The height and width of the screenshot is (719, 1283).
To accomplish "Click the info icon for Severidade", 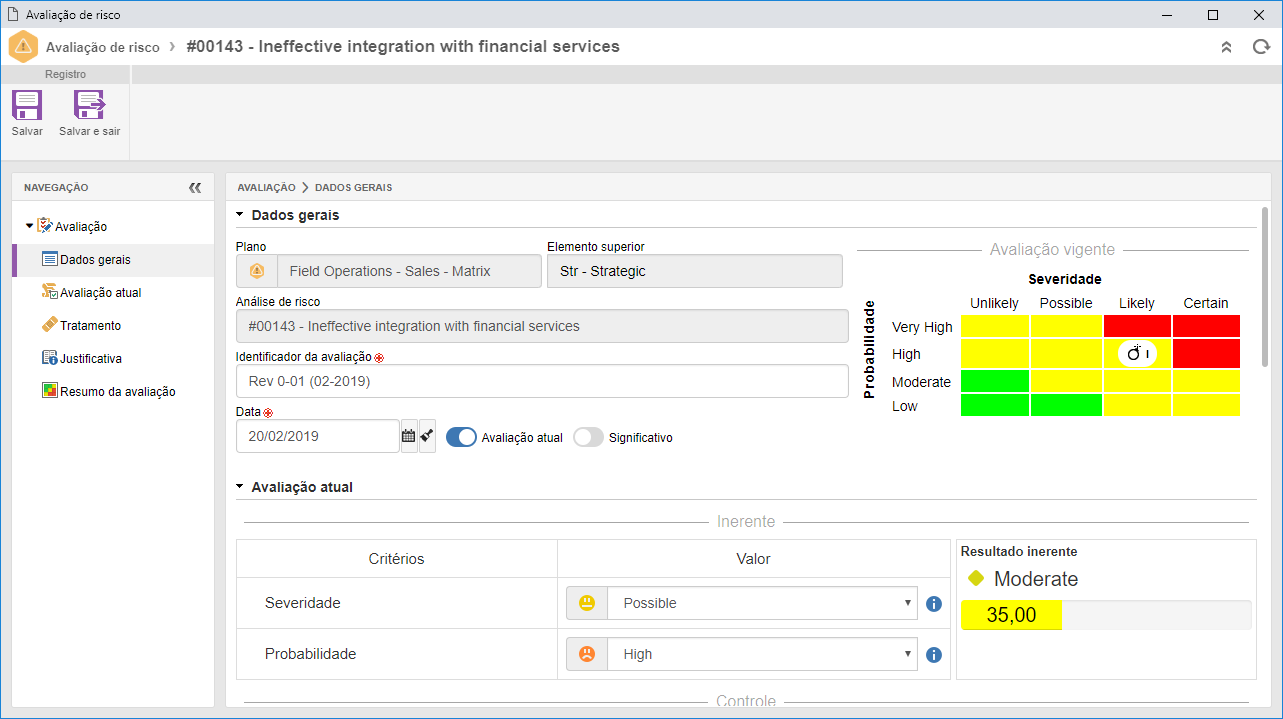I will pyautogui.click(x=934, y=604).
